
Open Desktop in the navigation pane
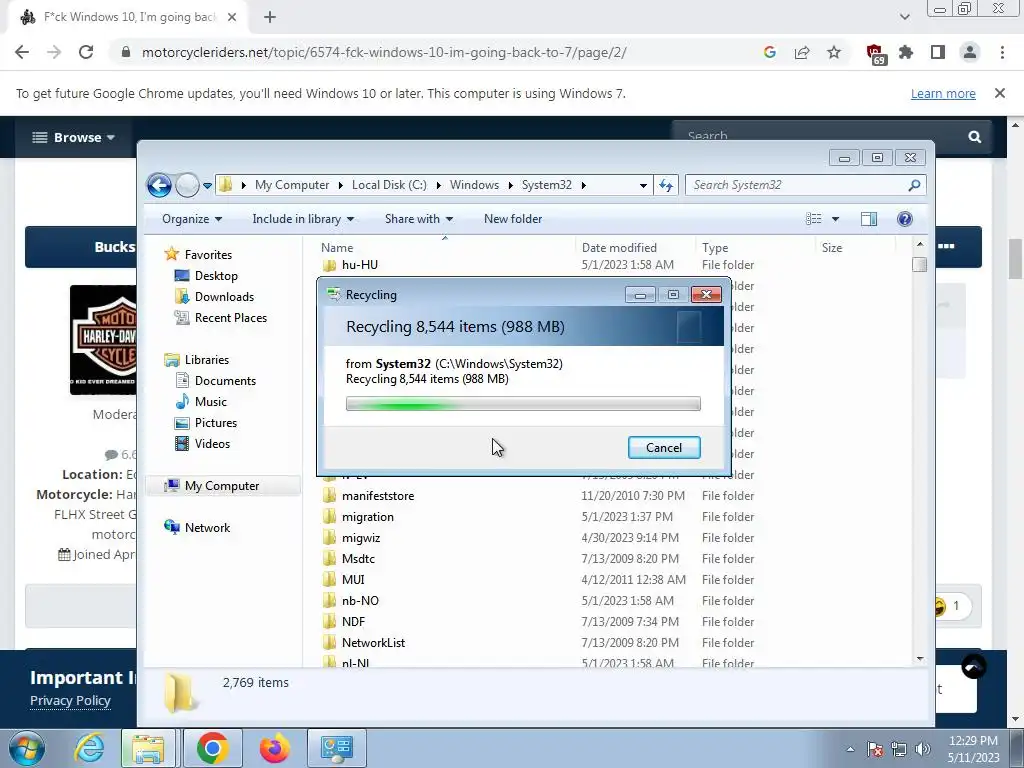[x=216, y=276]
